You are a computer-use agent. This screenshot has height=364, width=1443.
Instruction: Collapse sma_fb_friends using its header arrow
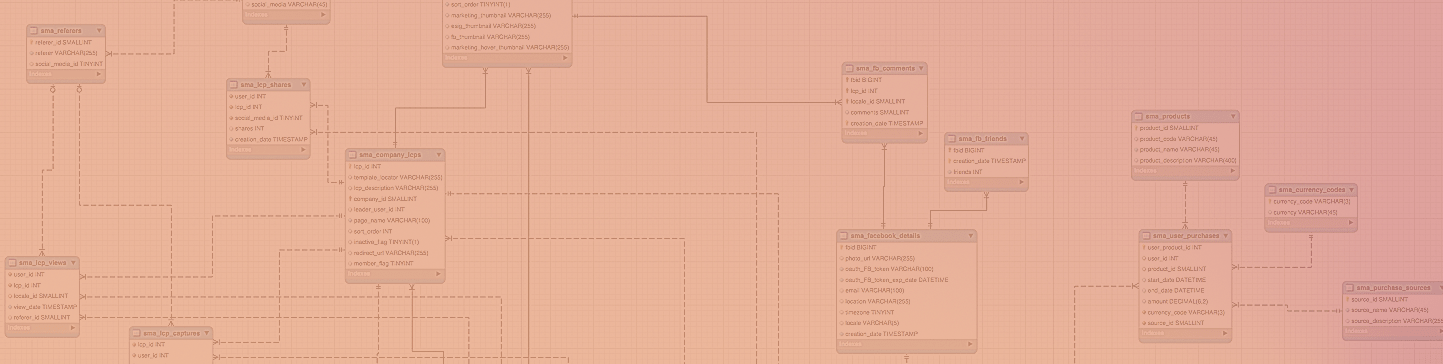click(1021, 138)
